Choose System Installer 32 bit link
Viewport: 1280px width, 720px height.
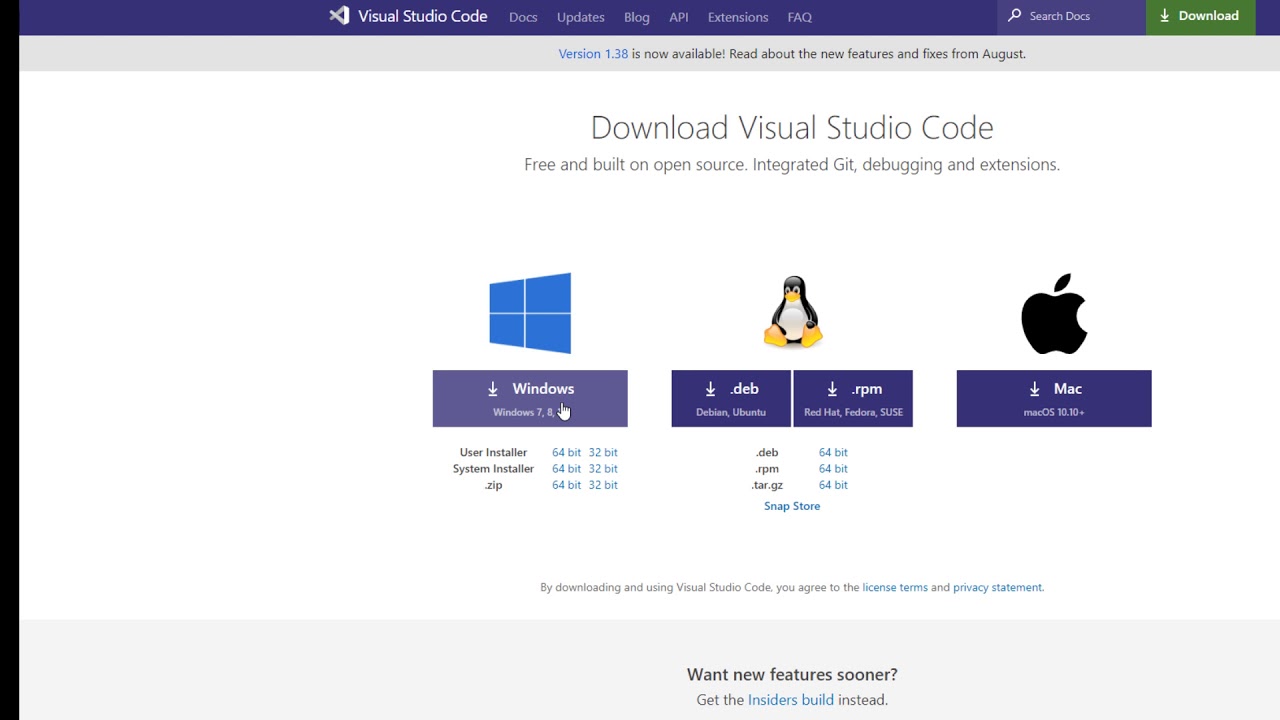[603, 469]
